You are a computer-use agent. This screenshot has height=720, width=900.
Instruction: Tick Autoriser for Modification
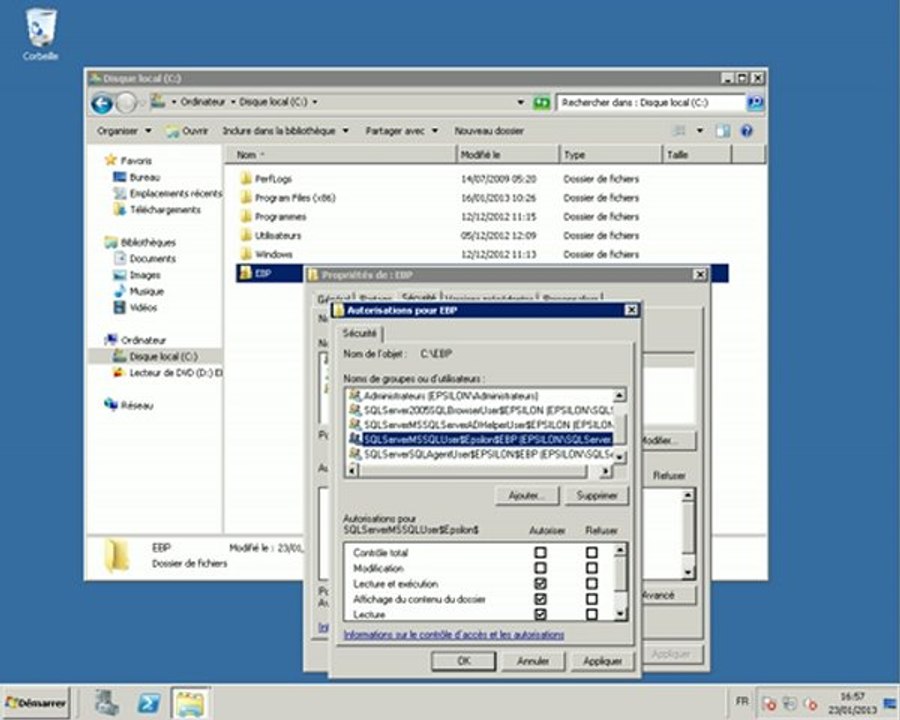point(540,568)
